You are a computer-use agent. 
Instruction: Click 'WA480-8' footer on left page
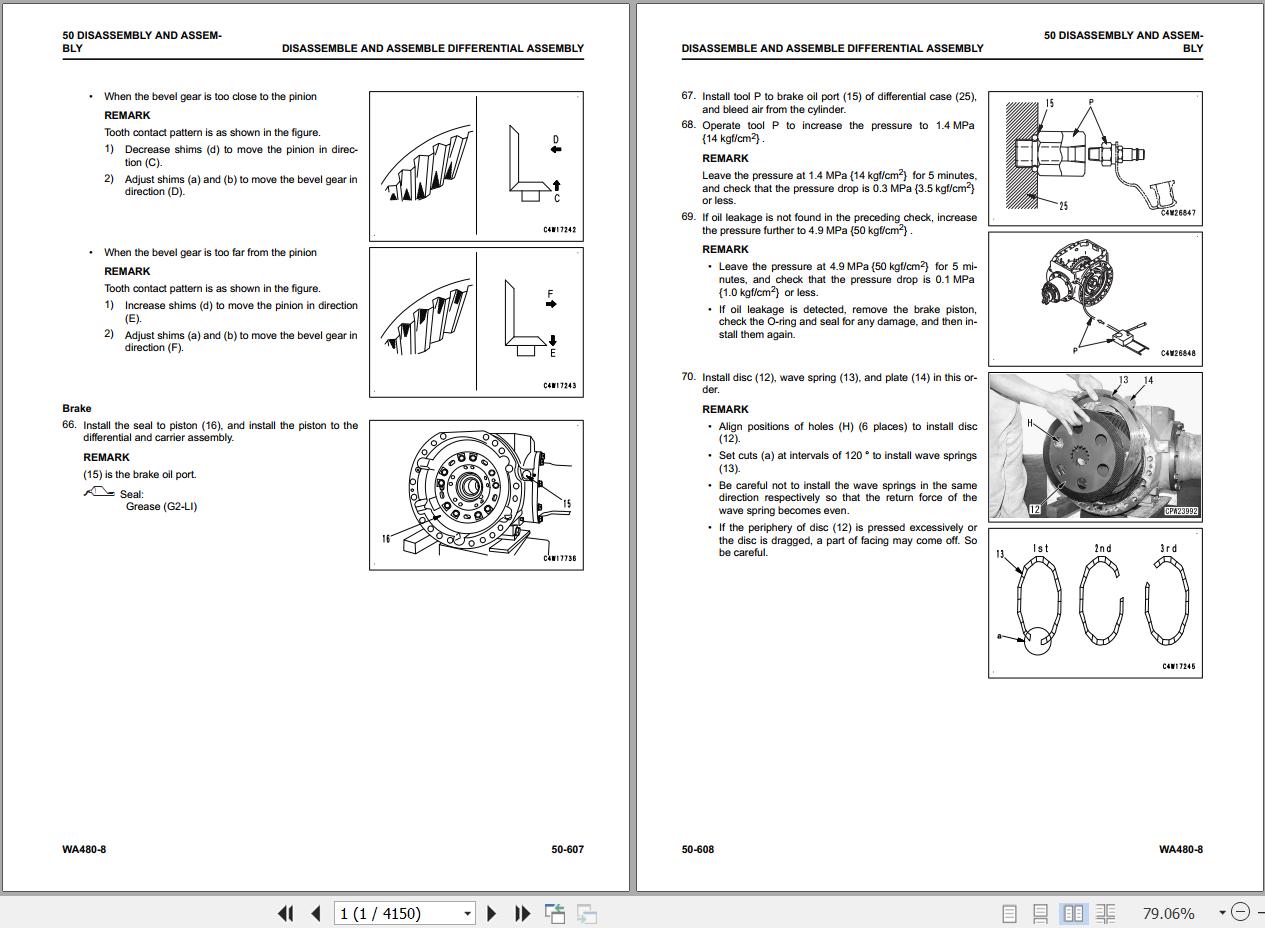(x=84, y=849)
